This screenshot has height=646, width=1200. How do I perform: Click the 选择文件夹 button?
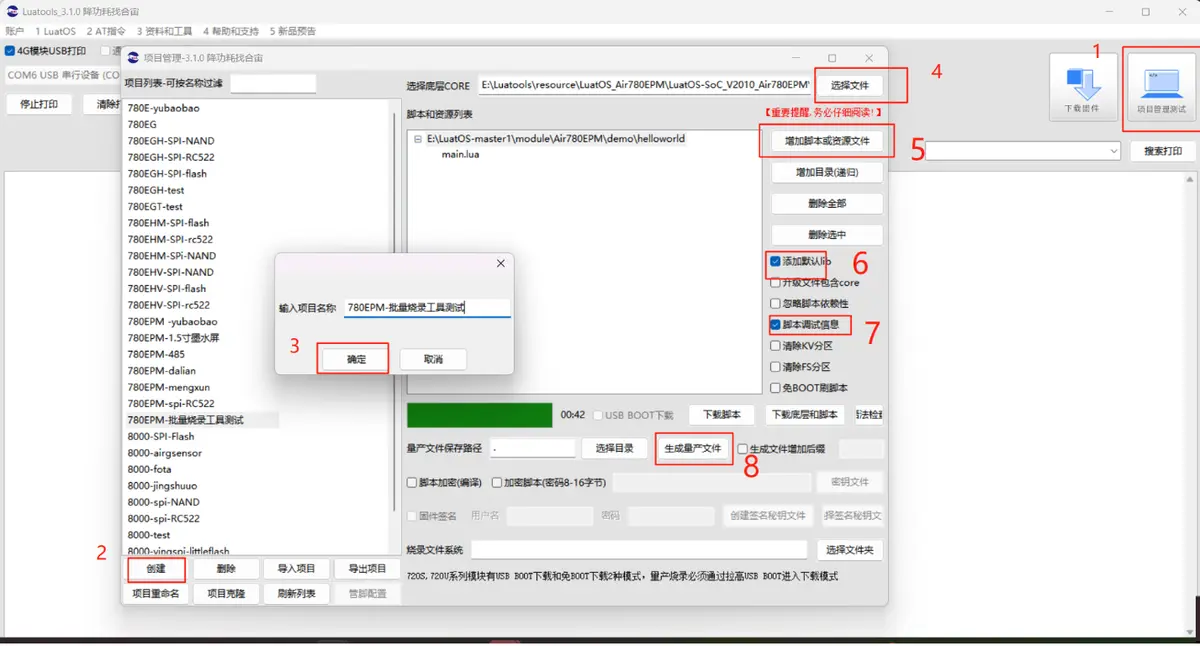coord(850,550)
